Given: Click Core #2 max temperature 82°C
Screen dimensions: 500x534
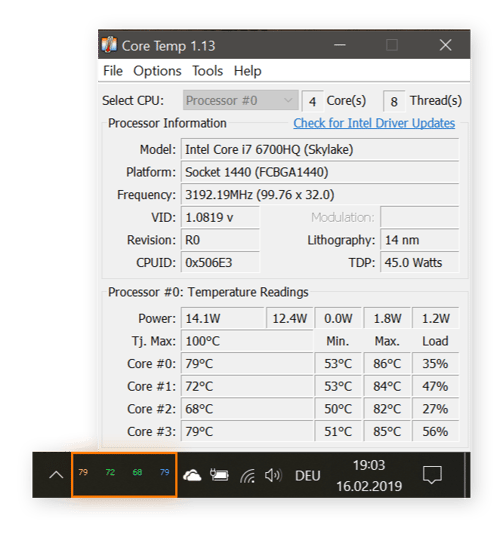Looking at the screenshot, I should click(387, 409).
